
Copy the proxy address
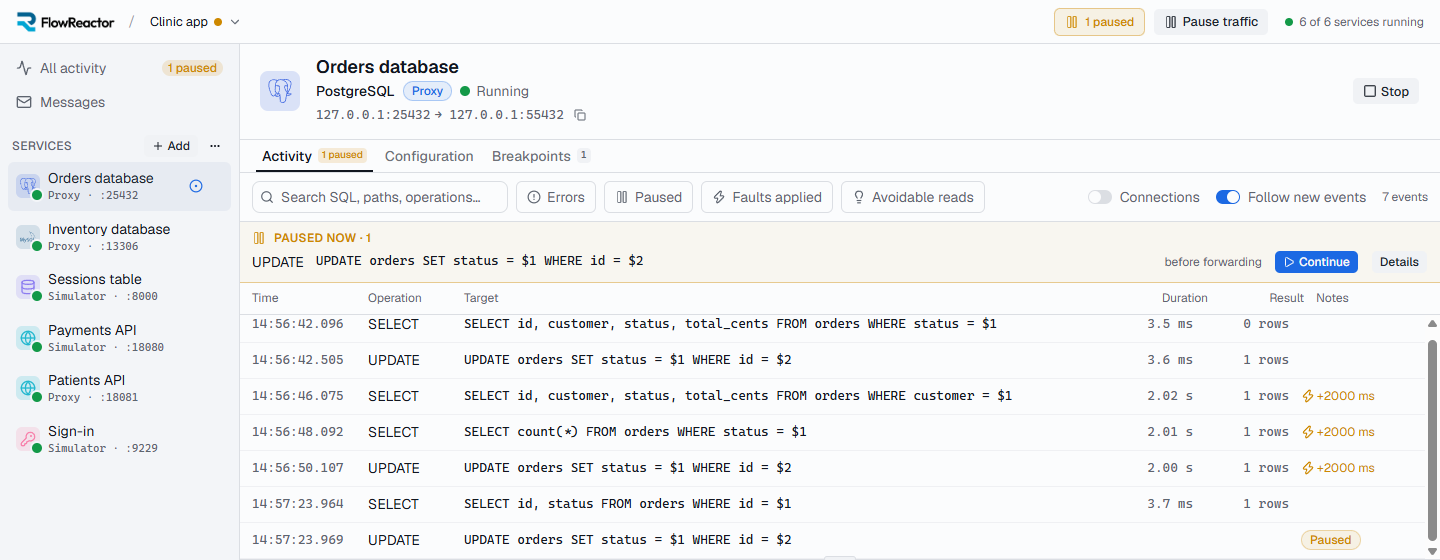580,115
